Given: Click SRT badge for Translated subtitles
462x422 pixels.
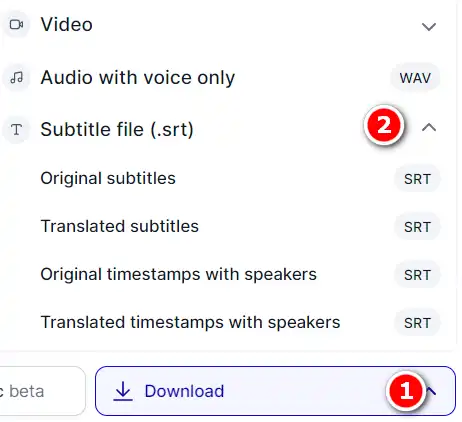Looking at the screenshot, I should [x=417, y=227].
